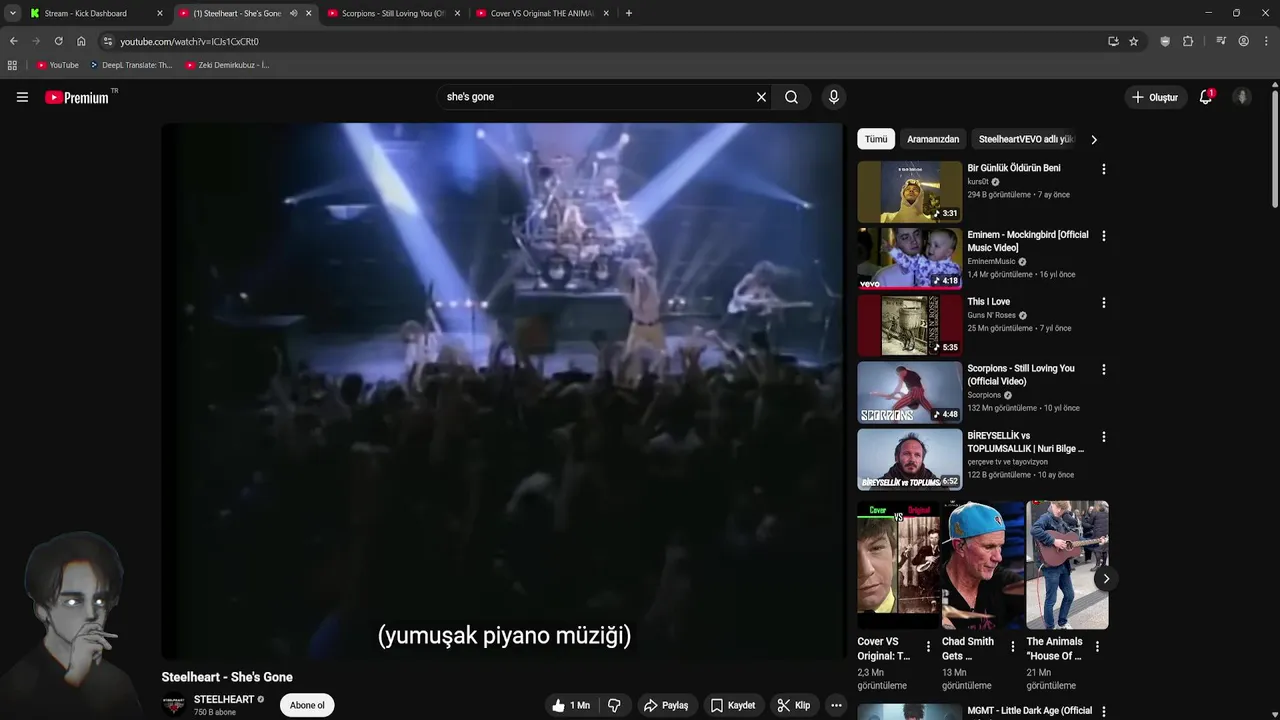Go back in browser history

tap(13, 41)
